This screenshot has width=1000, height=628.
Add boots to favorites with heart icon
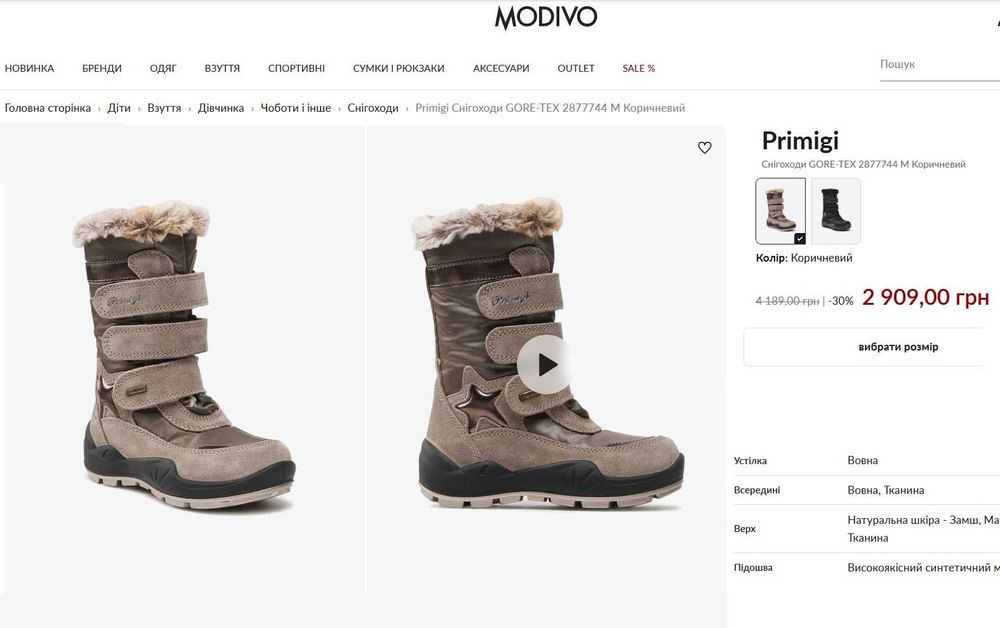tap(704, 148)
